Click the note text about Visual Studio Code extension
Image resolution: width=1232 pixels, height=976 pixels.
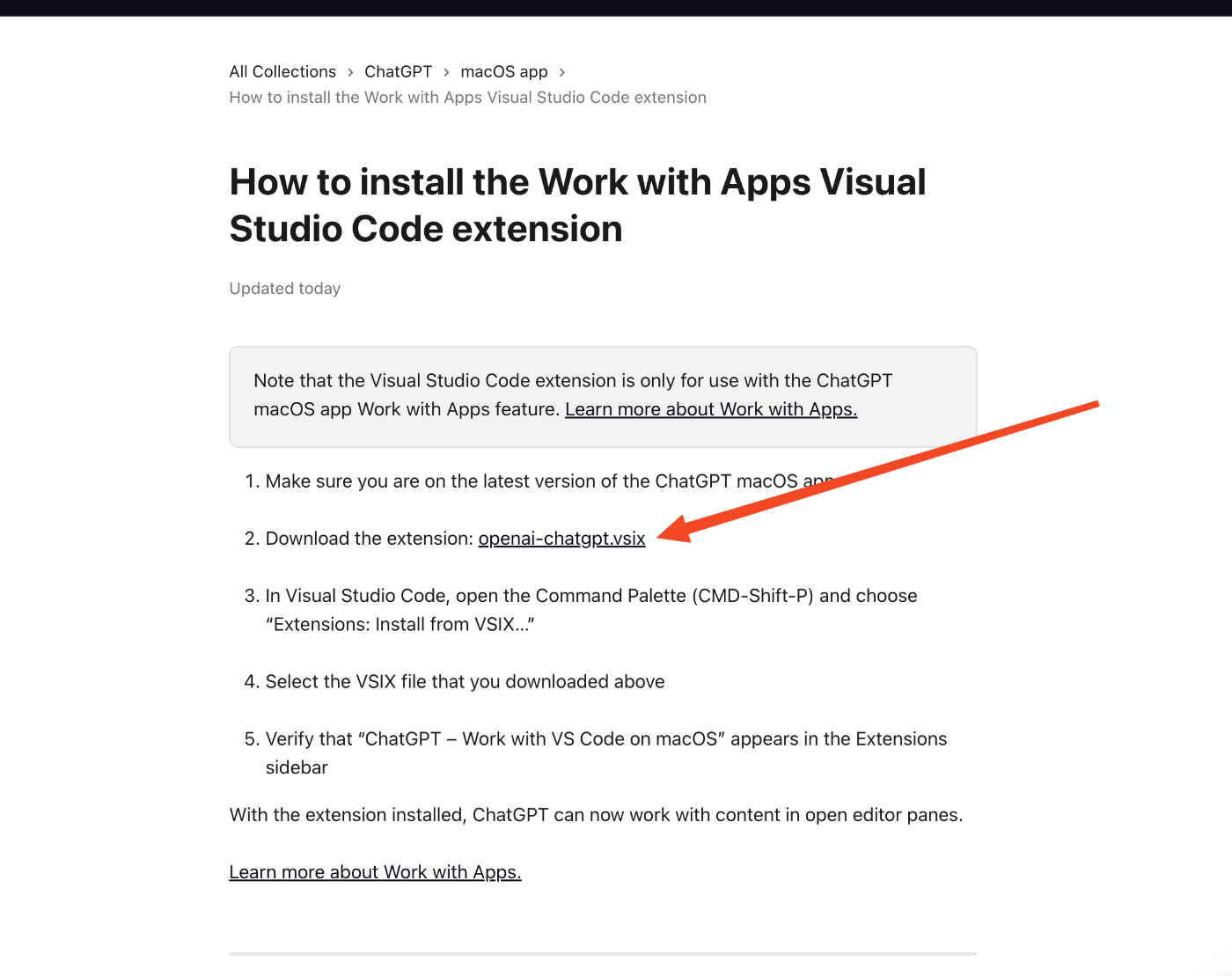click(x=573, y=395)
